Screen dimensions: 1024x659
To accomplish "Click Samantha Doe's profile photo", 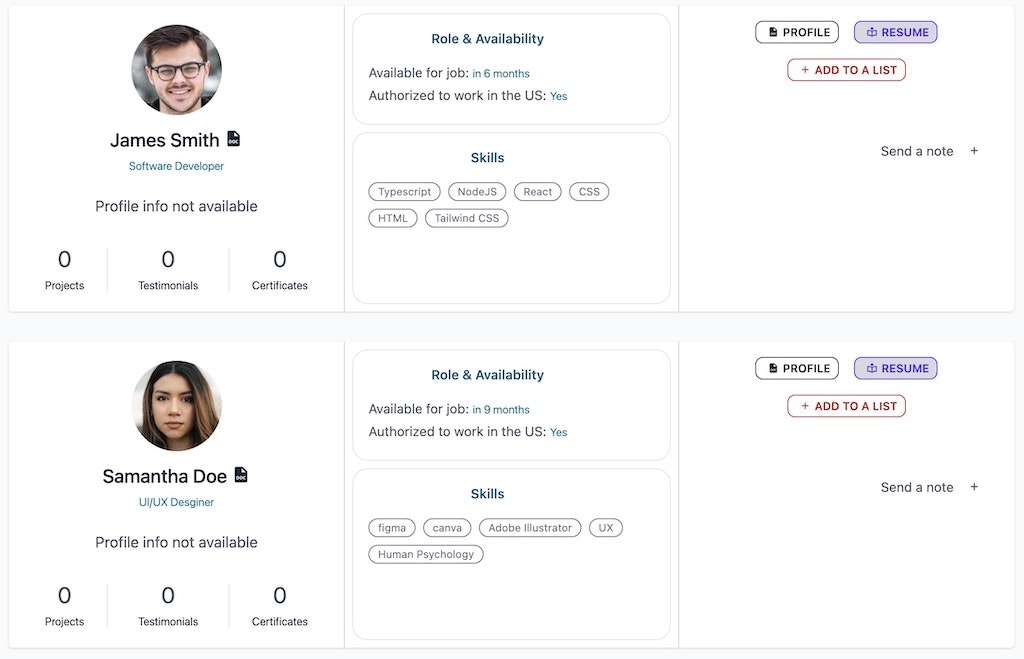I will pyautogui.click(x=176, y=406).
